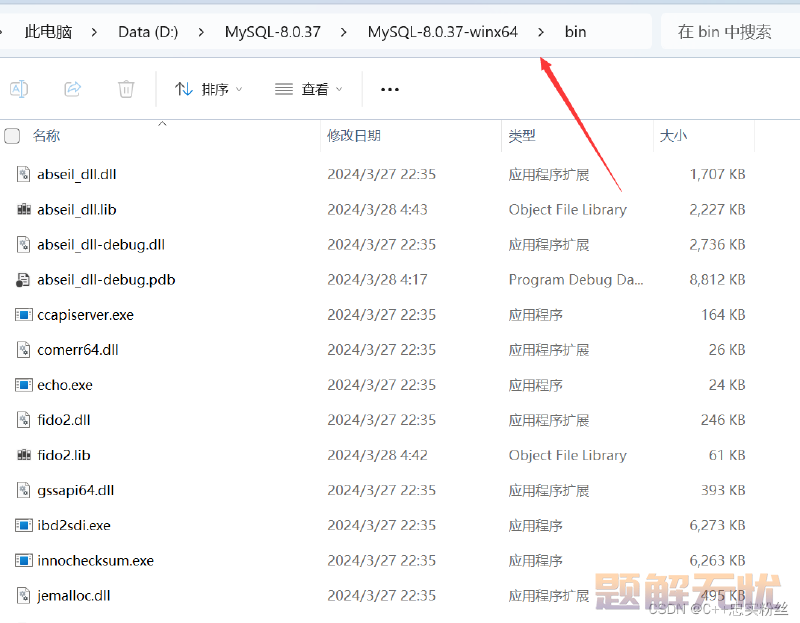The image size is (800, 623).
Task: Click the 2024/3/28 4:43 date cell
Action: tap(378, 210)
